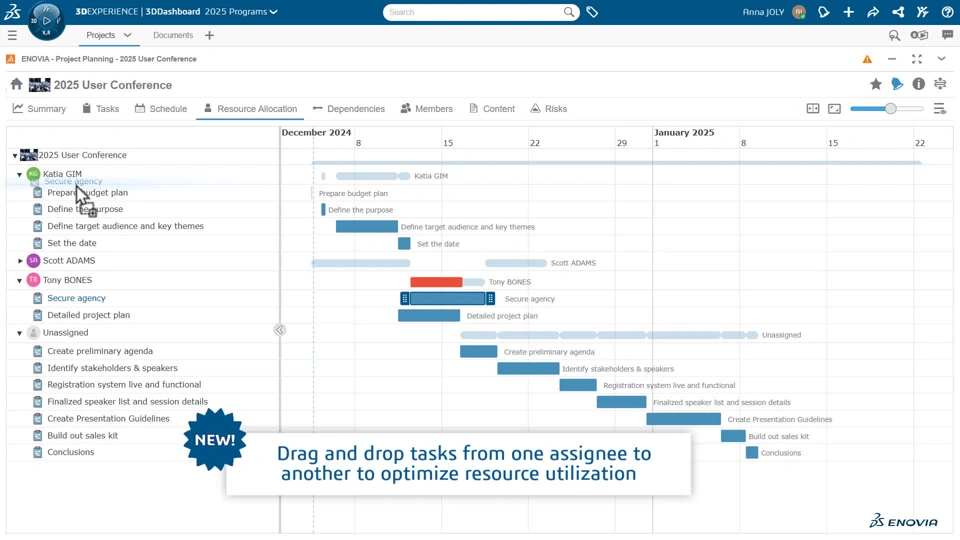Collapse the left panel arrow handle
Screen dimensions: 960x540
tap(280, 330)
